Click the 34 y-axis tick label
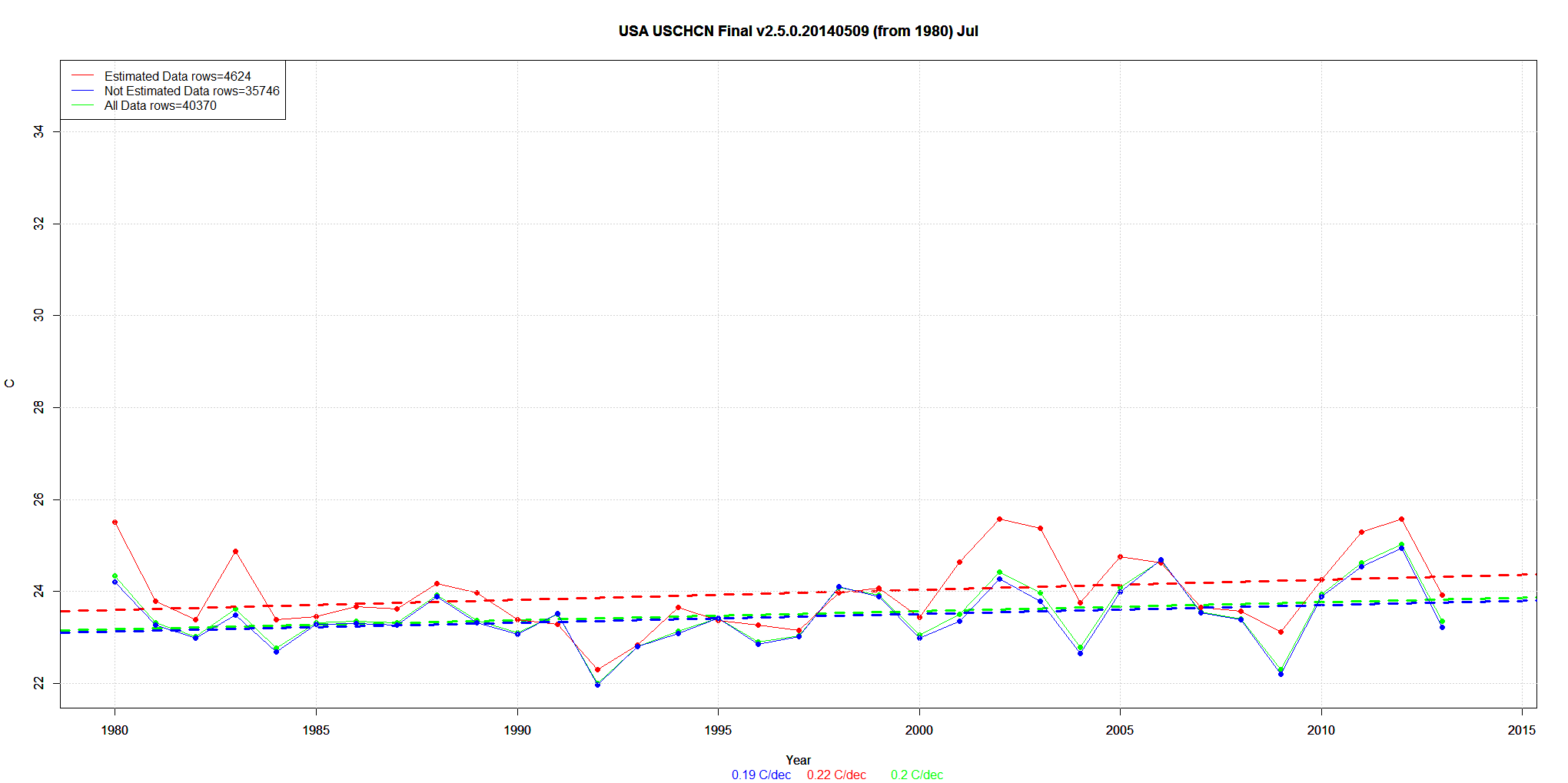1568x783 pixels. click(x=38, y=131)
